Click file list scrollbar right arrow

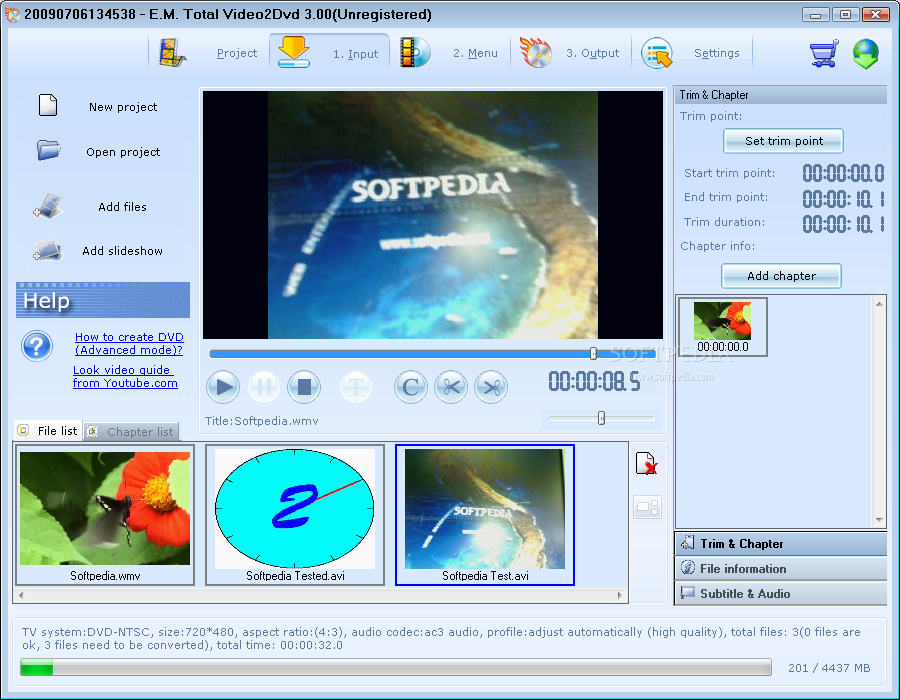pyautogui.click(x=619, y=595)
